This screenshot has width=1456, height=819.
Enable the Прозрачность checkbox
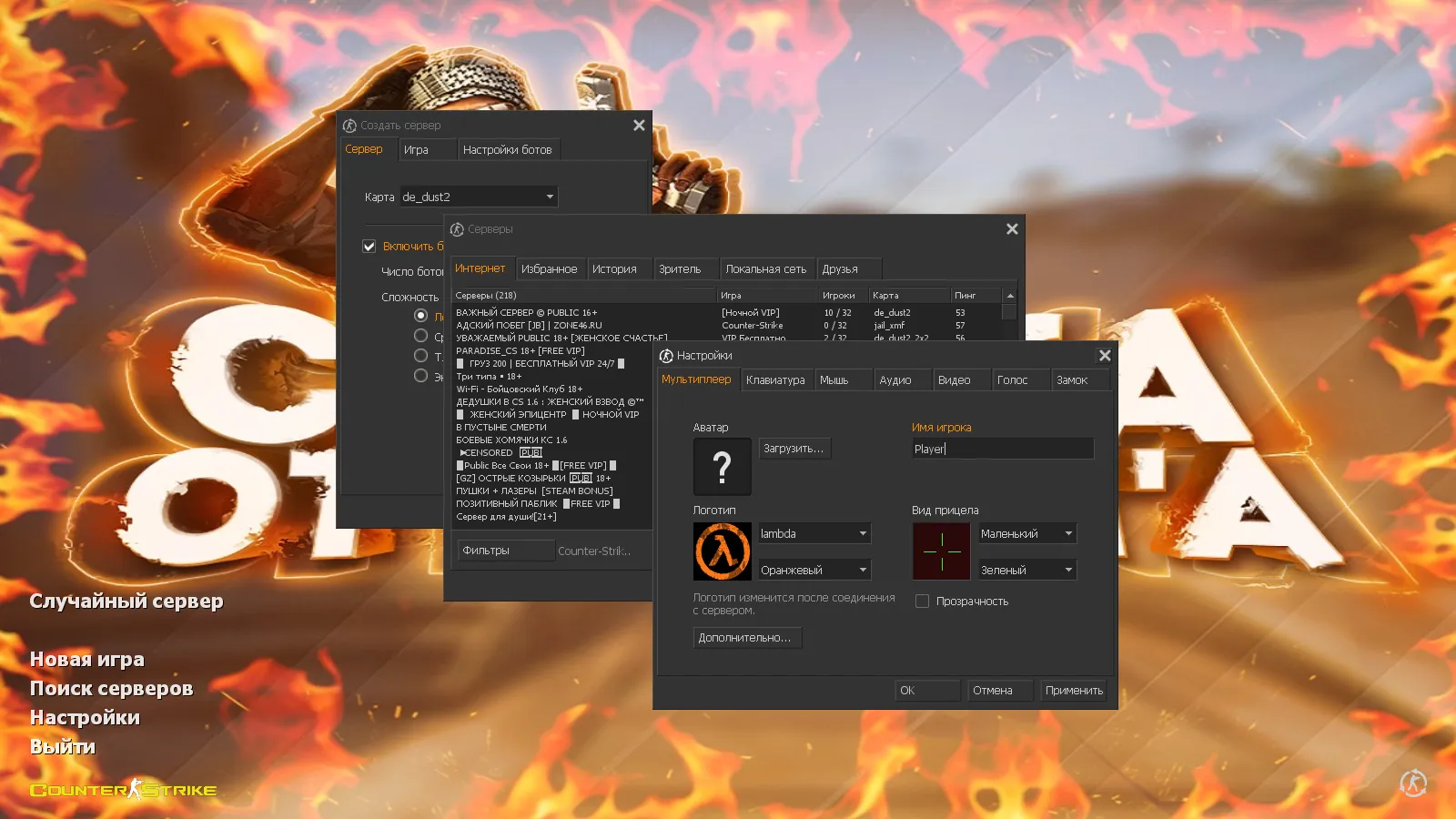922,602
